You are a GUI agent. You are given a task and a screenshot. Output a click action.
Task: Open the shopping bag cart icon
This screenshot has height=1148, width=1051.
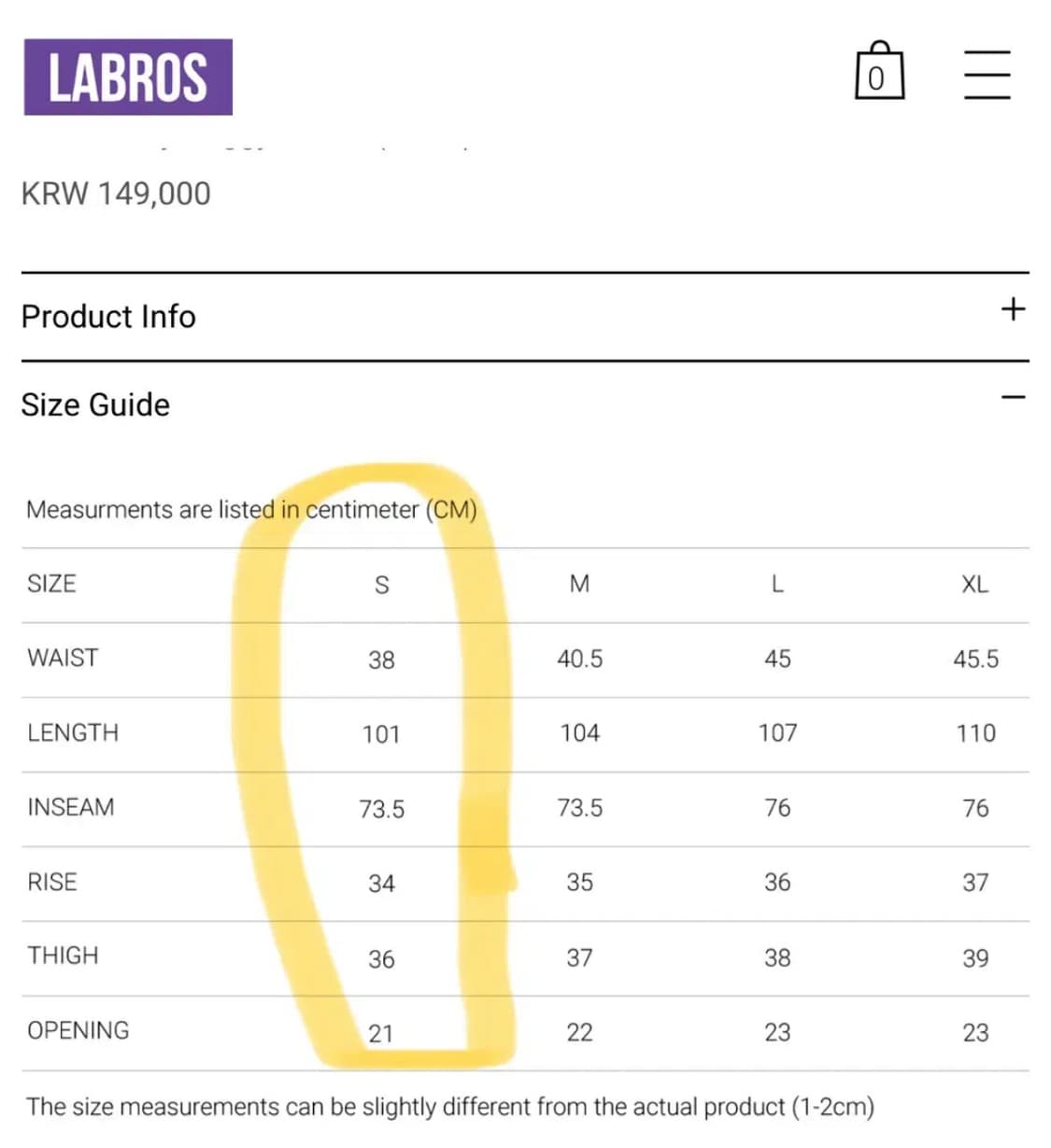(879, 72)
